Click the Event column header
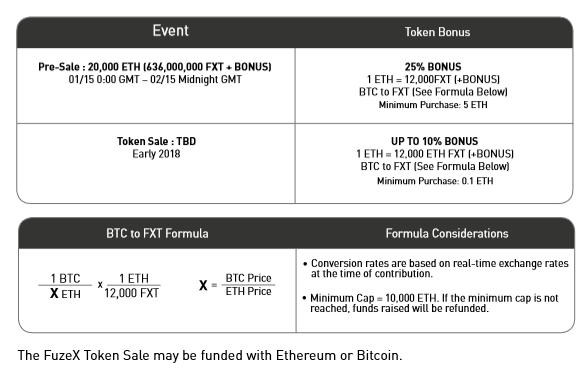 [x=170, y=30]
